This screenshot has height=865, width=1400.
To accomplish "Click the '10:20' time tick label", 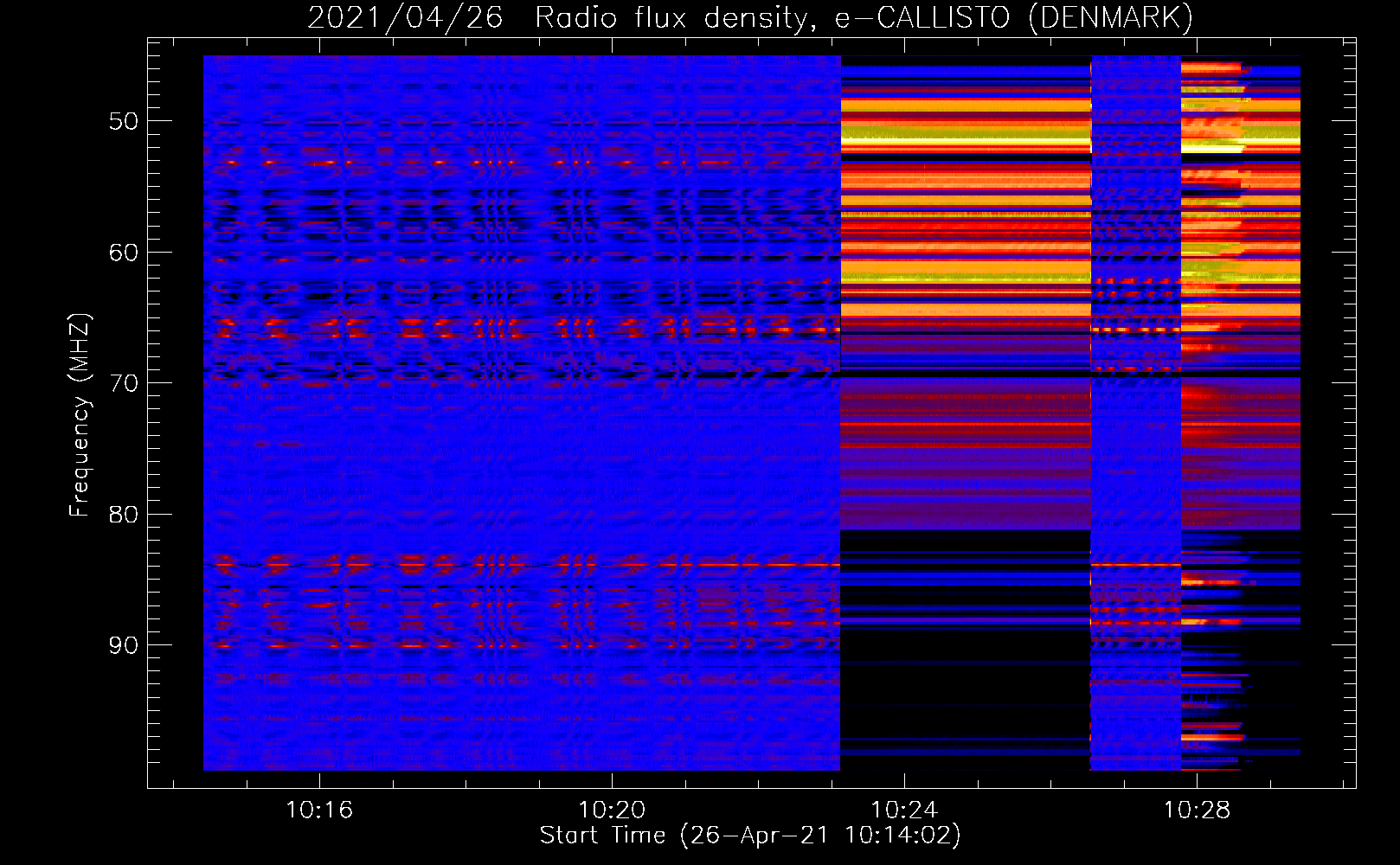I will [612, 811].
